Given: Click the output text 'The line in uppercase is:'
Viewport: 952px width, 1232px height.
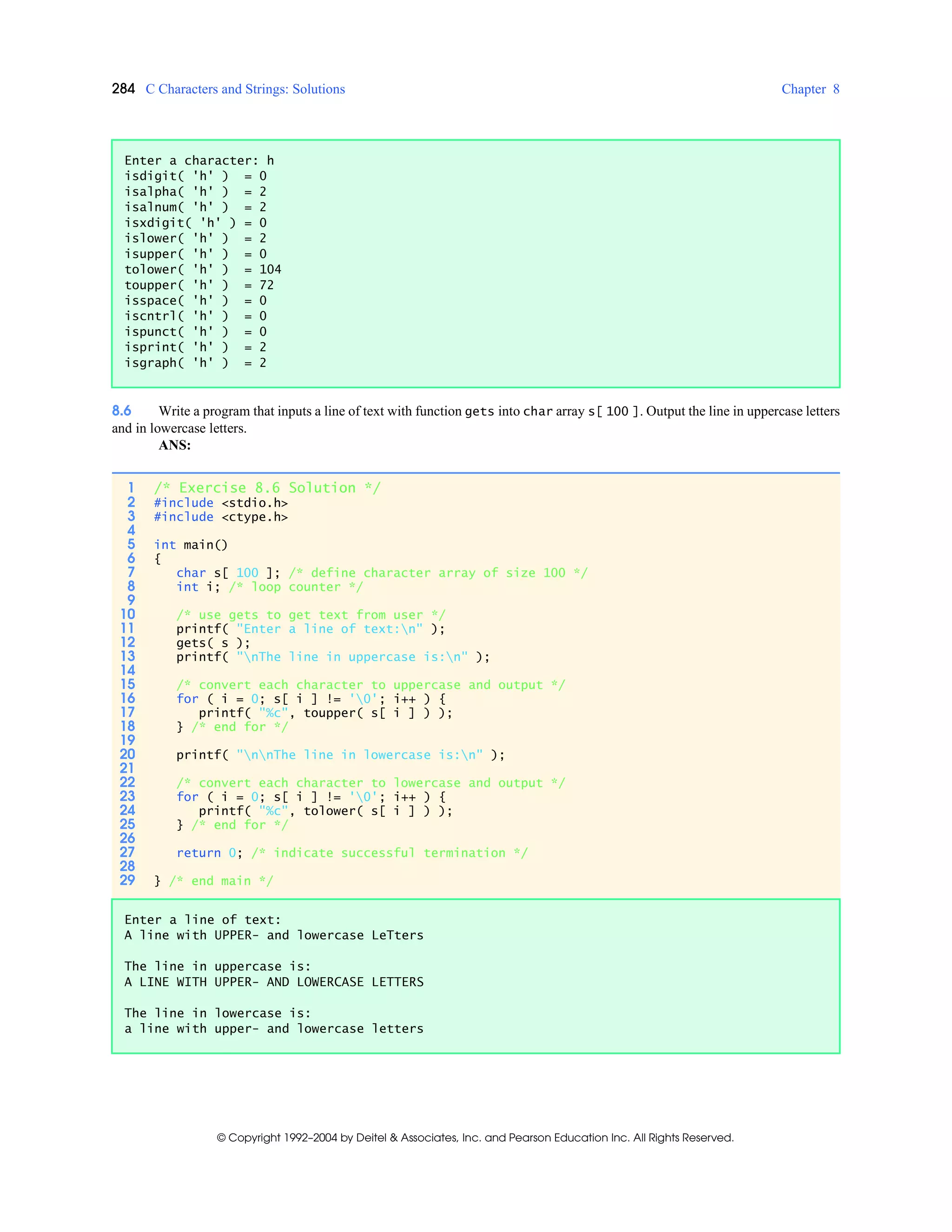Looking at the screenshot, I should coord(218,967).
